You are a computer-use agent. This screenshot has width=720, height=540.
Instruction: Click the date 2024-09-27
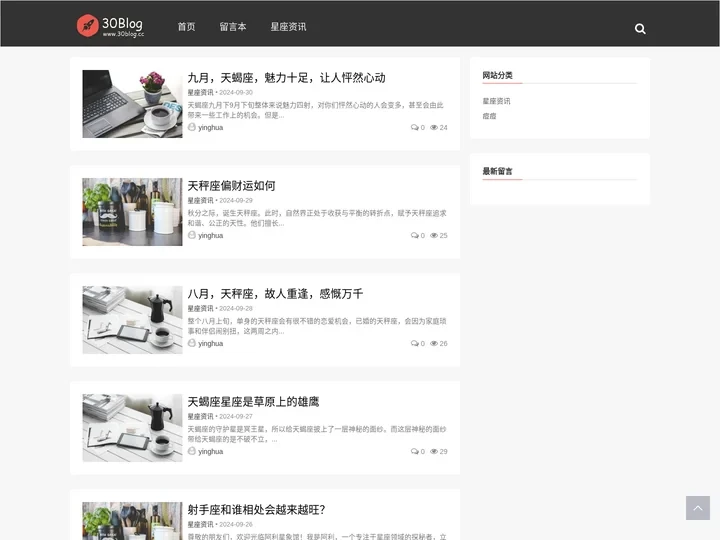[x=236, y=416]
